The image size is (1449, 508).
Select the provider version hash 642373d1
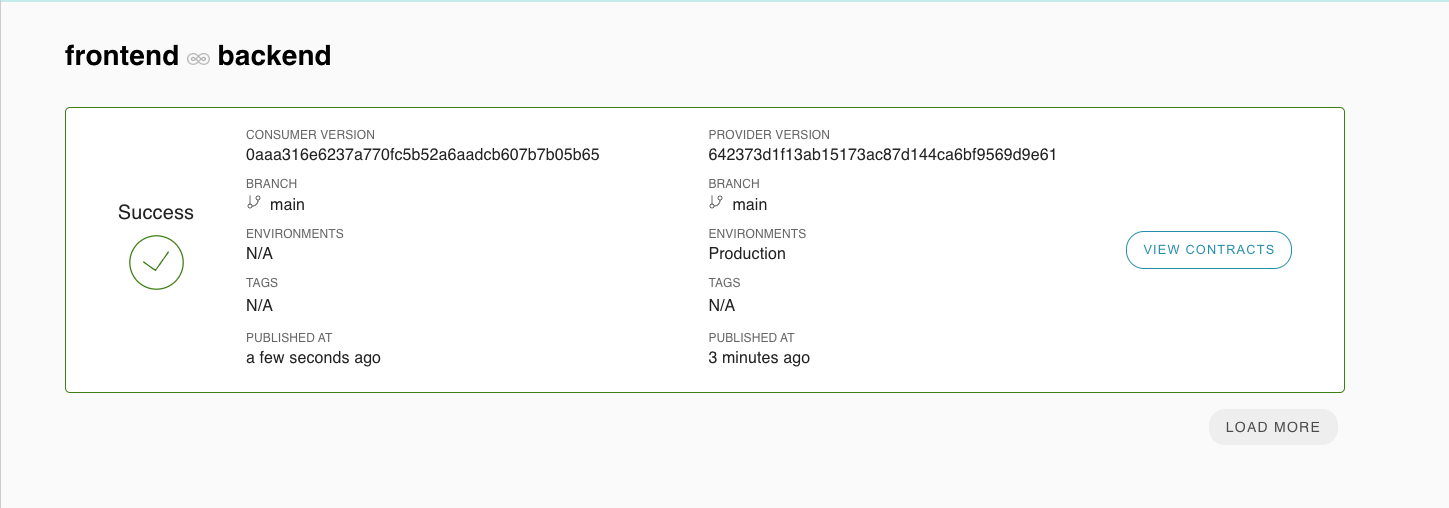pos(883,155)
